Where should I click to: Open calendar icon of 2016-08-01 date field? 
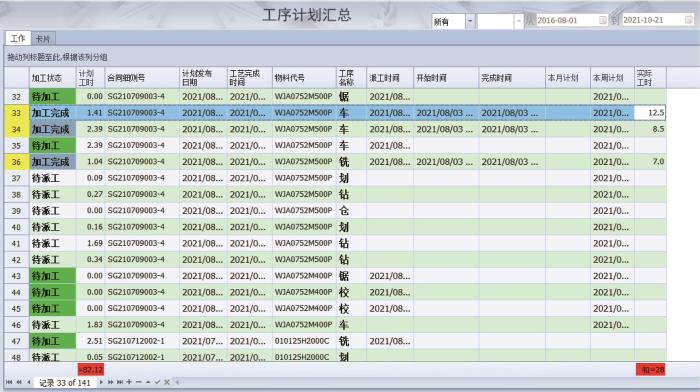pyautogui.click(x=602, y=20)
